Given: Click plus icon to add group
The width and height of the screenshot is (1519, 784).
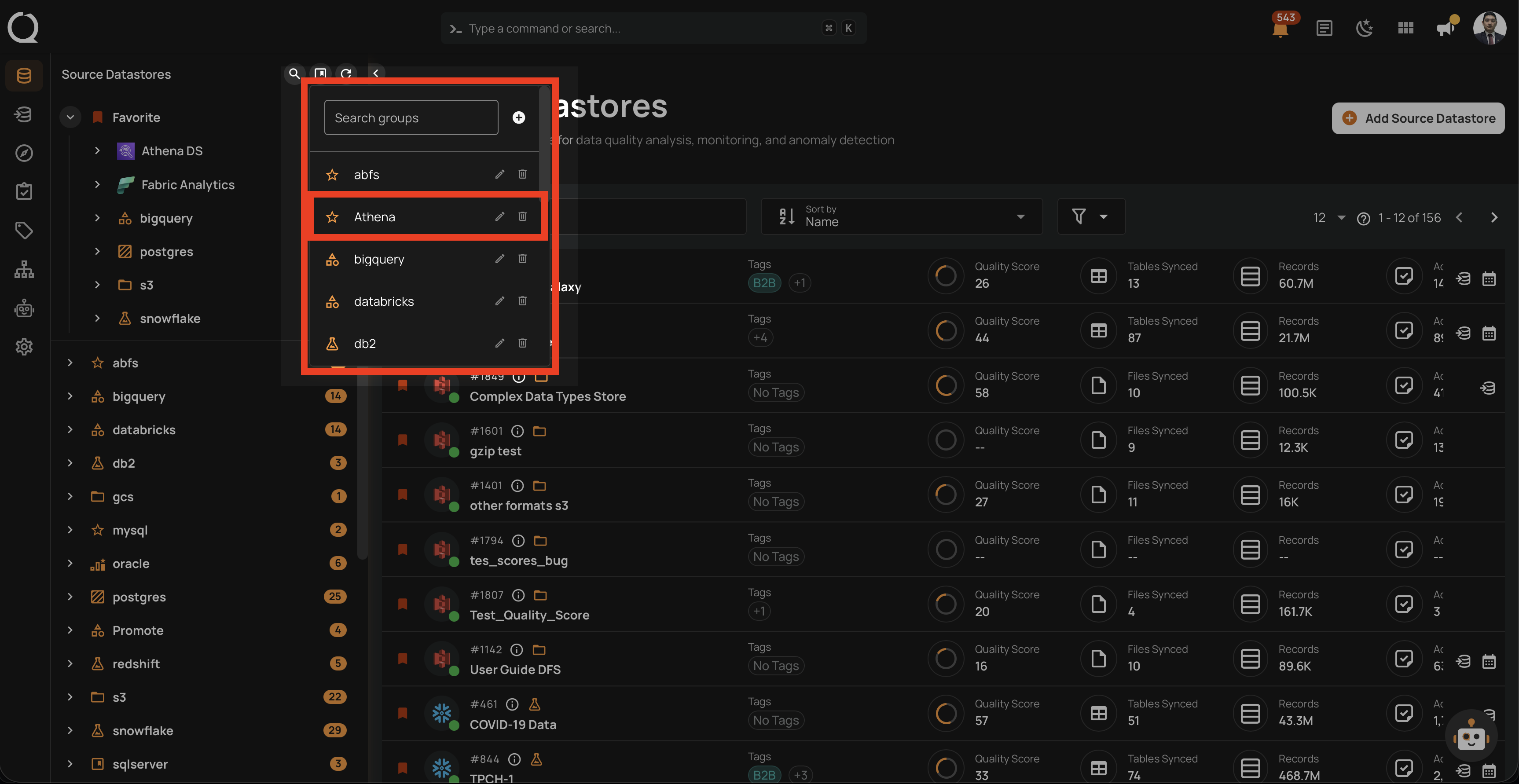Looking at the screenshot, I should [x=518, y=118].
